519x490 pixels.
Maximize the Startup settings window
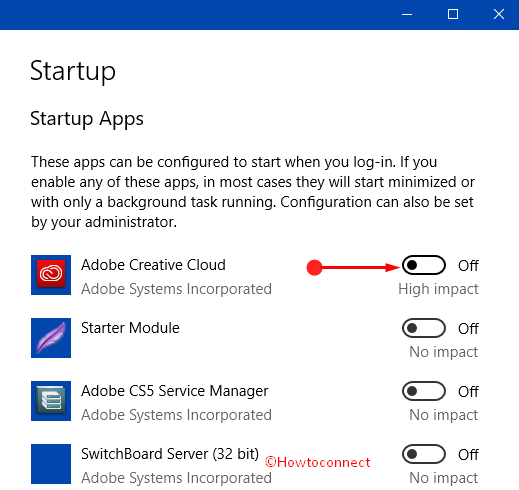[453, 14]
